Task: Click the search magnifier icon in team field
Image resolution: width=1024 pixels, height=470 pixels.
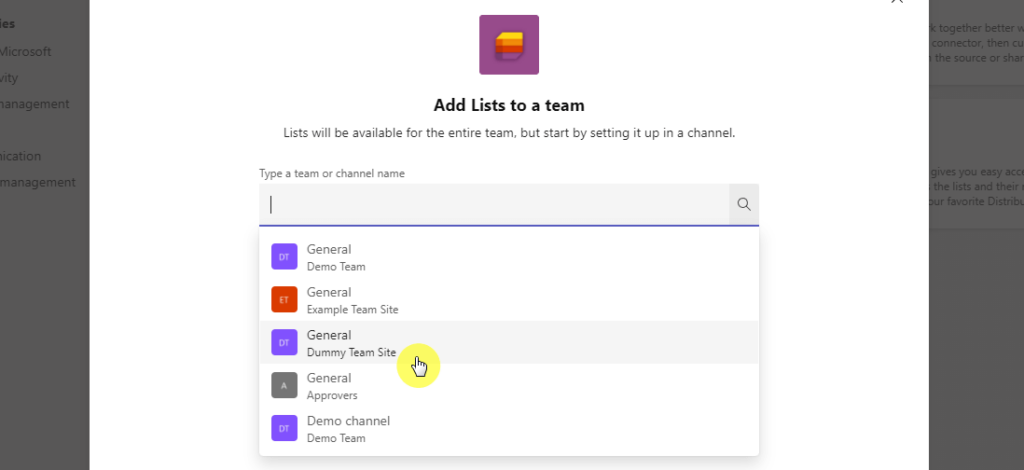Action: [744, 204]
